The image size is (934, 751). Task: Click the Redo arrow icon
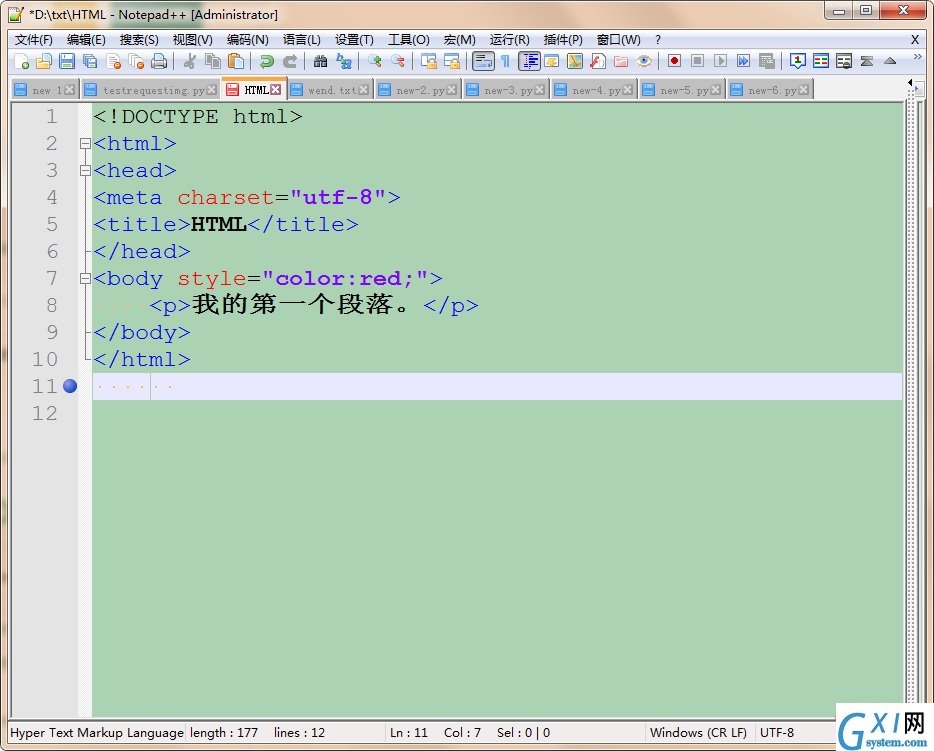pos(289,61)
